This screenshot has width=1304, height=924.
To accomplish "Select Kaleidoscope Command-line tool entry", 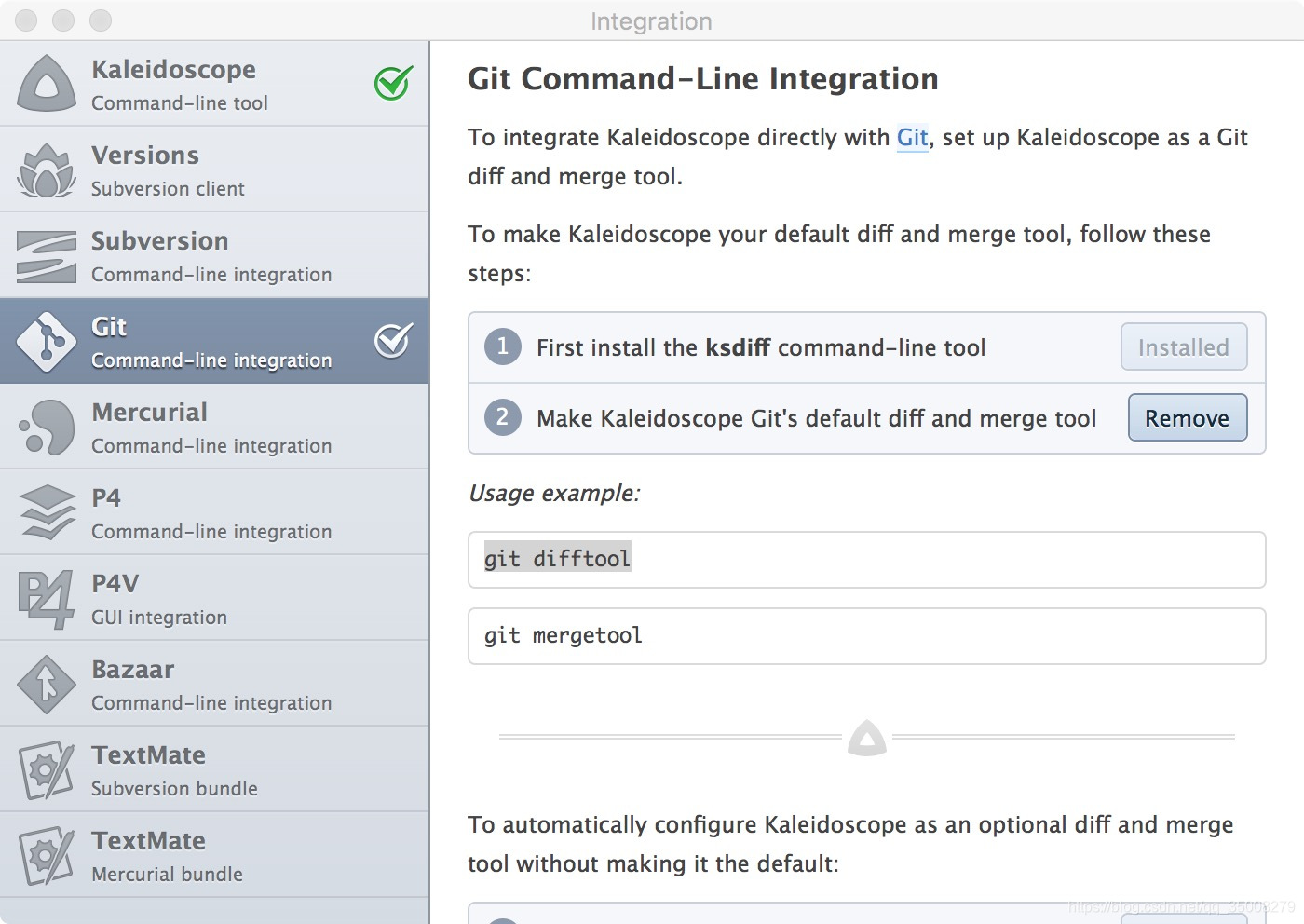I will (214, 83).
